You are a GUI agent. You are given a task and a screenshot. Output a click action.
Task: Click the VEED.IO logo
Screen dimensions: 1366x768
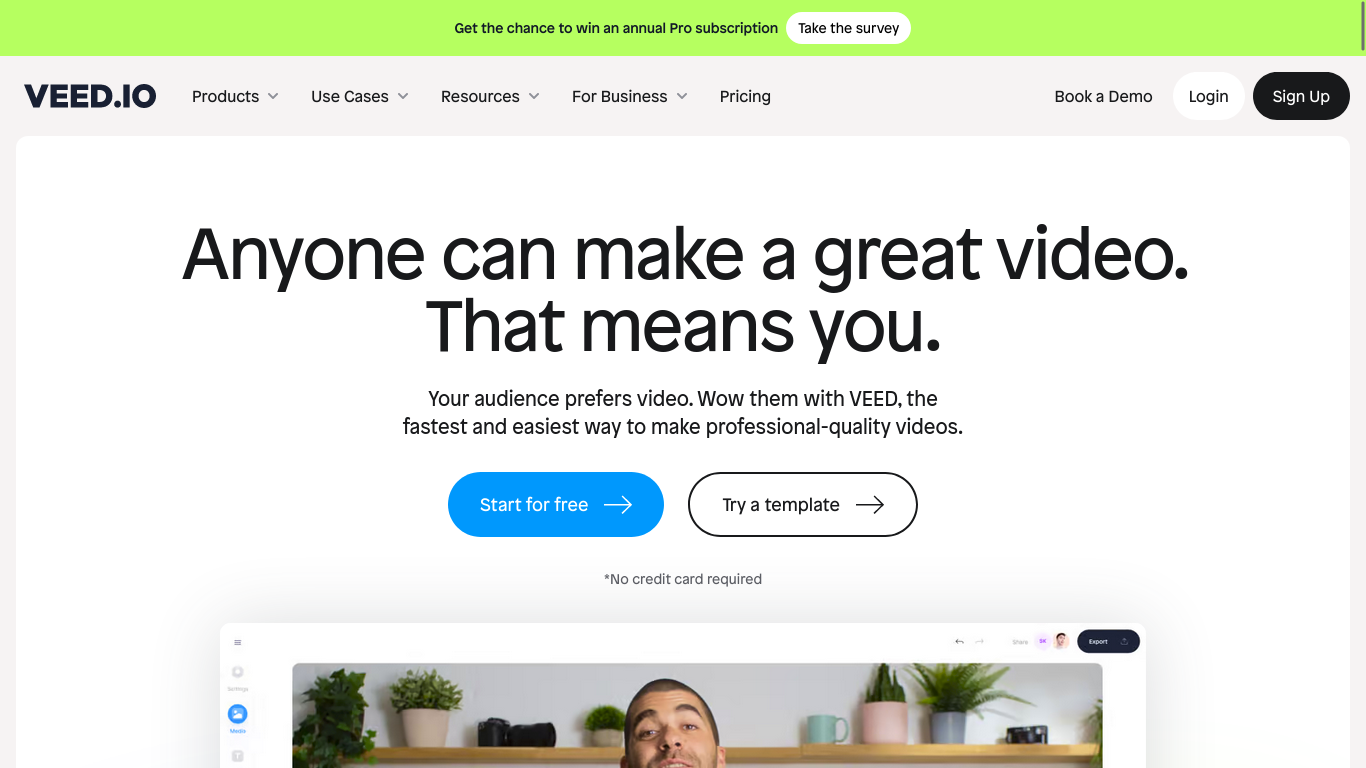tap(90, 96)
